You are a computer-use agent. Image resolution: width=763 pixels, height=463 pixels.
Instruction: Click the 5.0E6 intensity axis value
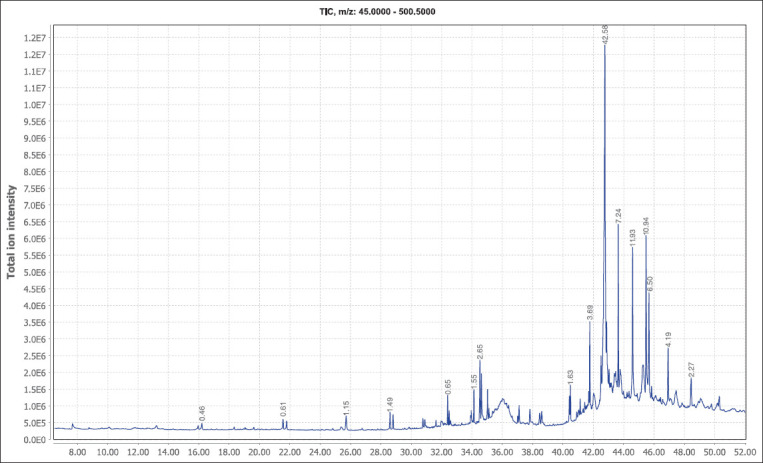tap(34, 272)
